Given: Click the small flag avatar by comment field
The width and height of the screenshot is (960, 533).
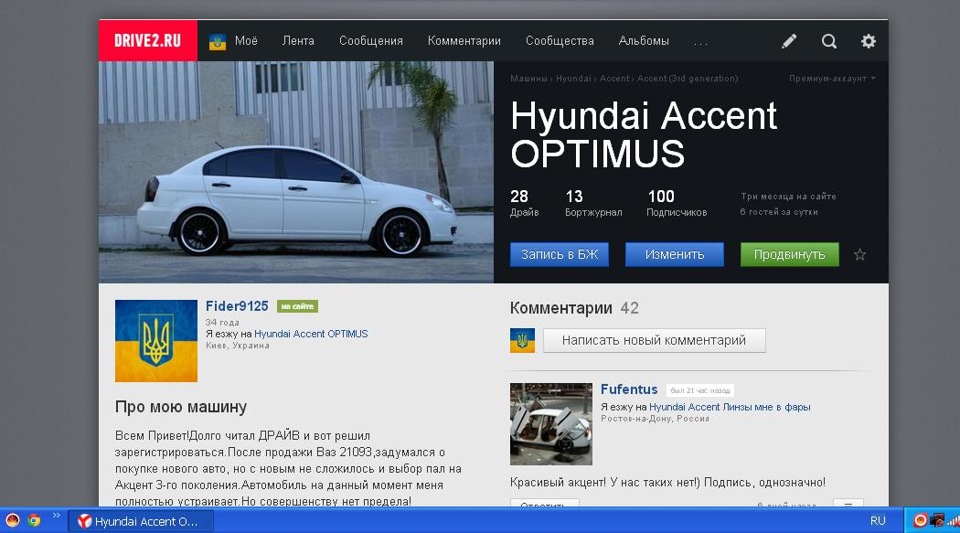Looking at the screenshot, I should click(x=522, y=340).
